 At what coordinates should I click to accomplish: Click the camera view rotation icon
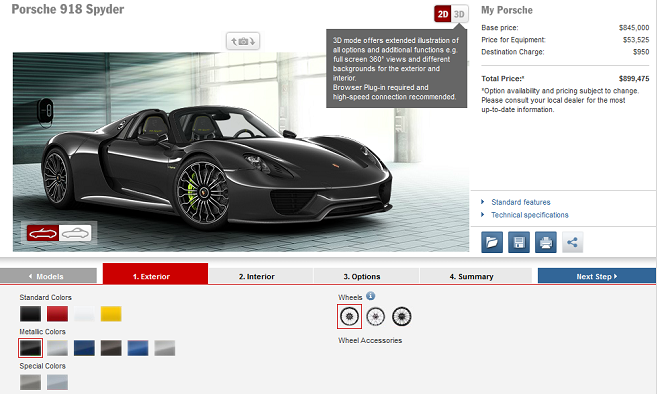click(x=243, y=41)
